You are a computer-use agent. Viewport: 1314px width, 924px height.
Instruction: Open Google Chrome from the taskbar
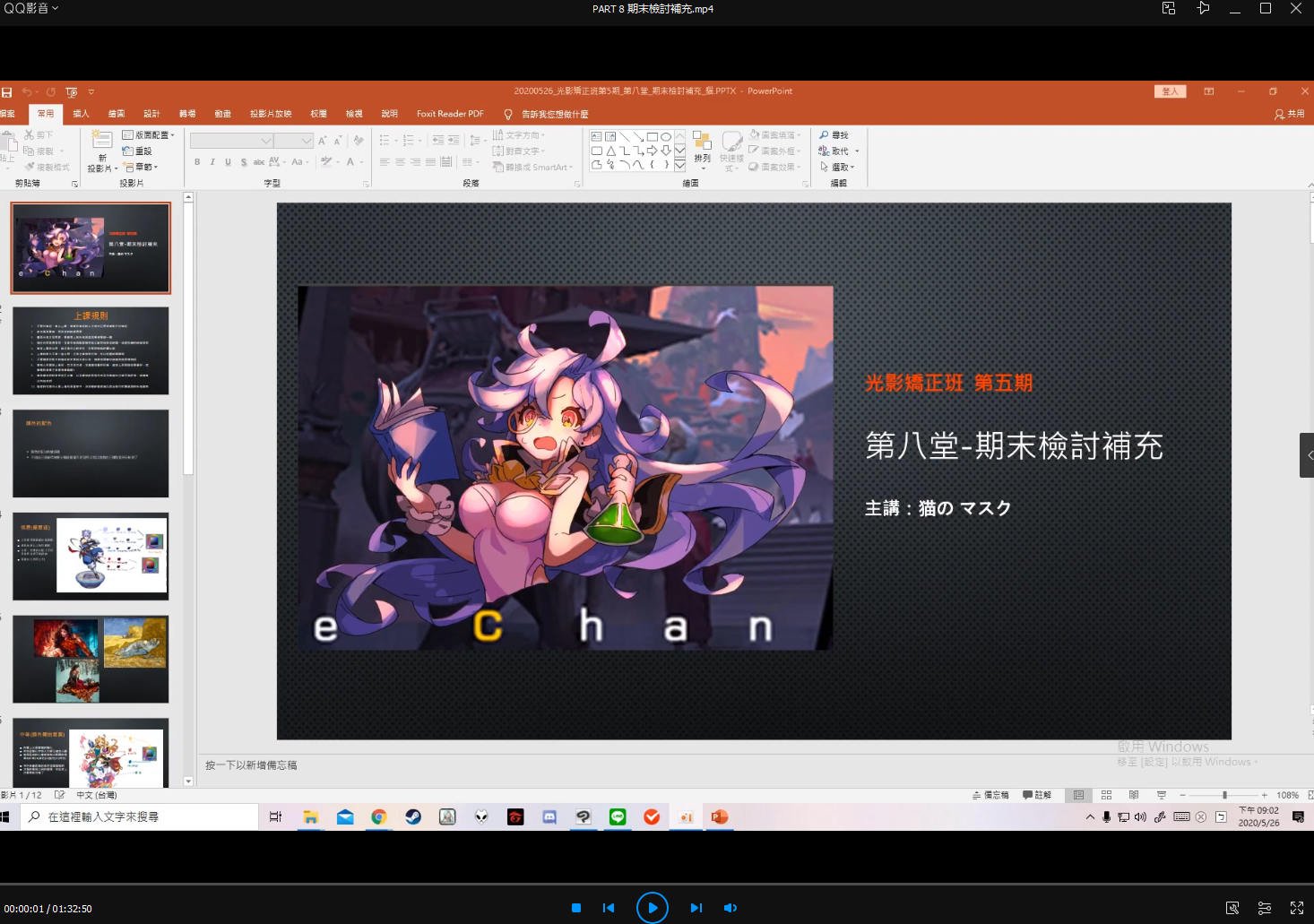pyautogui.click(x=378, y=816)
